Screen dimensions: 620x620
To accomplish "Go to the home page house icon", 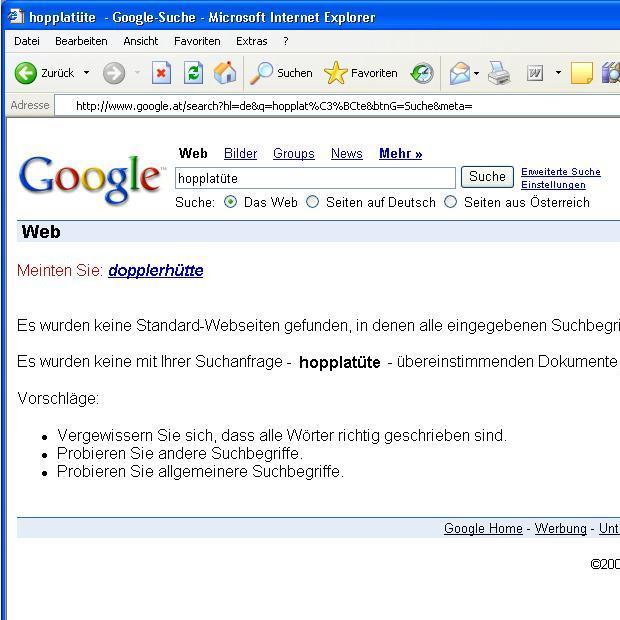I will [x=225, y=73].
